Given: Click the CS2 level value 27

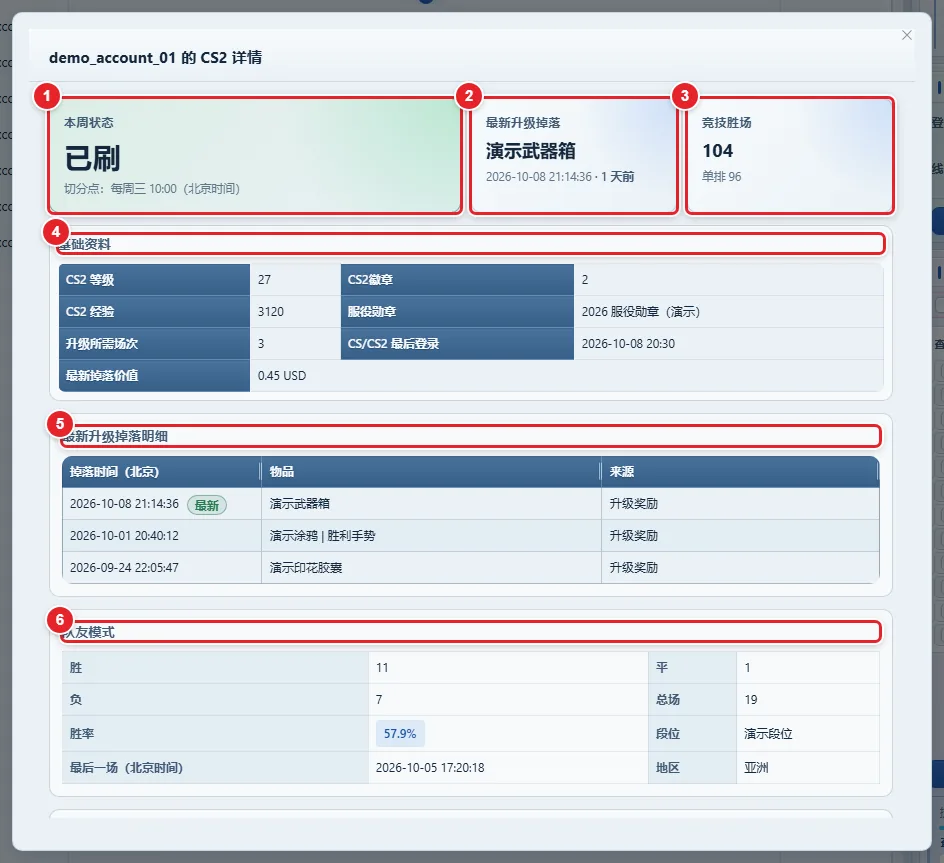Looking at the screenshot, I should [x=264, y=280].
